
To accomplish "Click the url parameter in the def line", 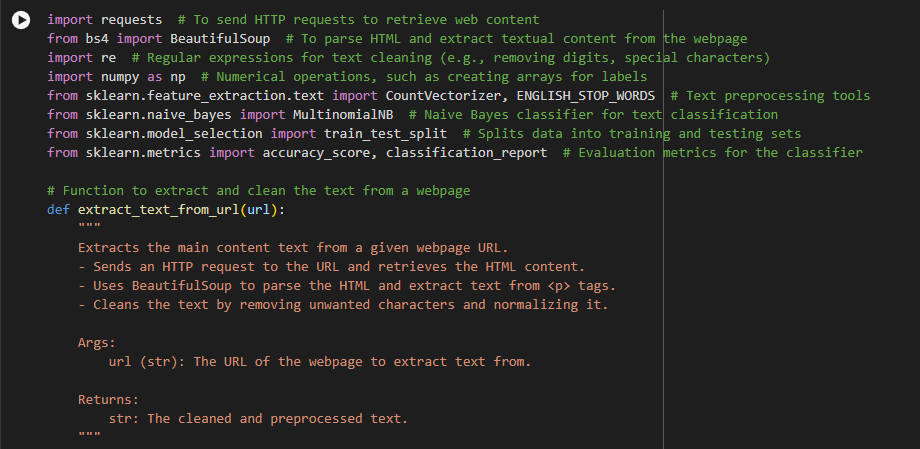I will 259,210.
